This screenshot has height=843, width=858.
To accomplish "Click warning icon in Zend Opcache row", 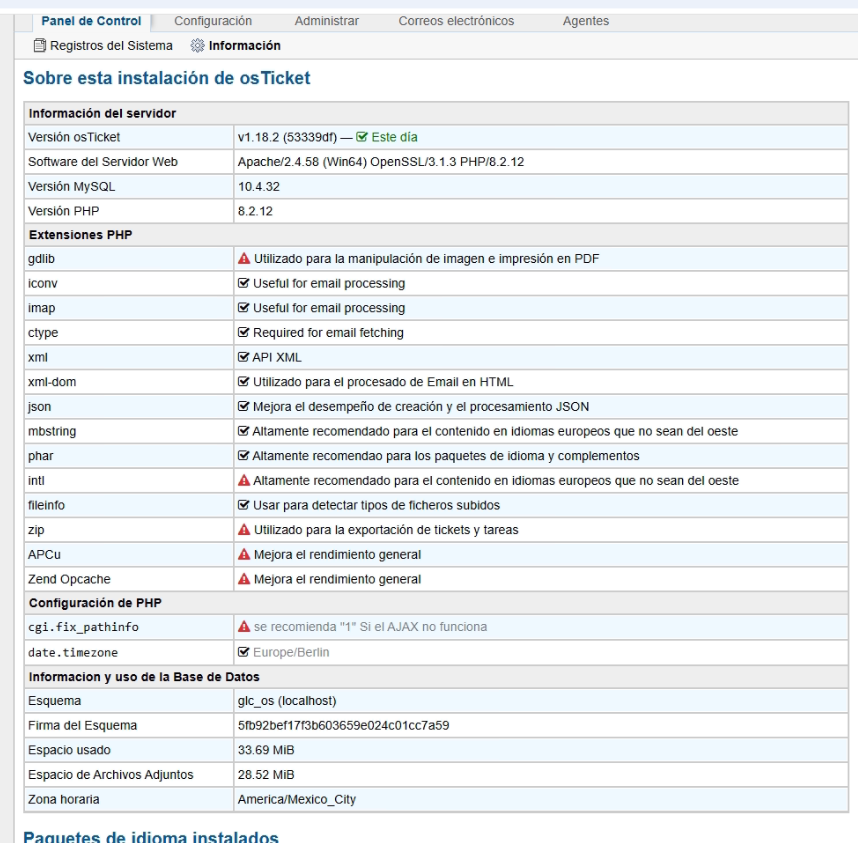I will pyautogui.click(x=244, y=579).
